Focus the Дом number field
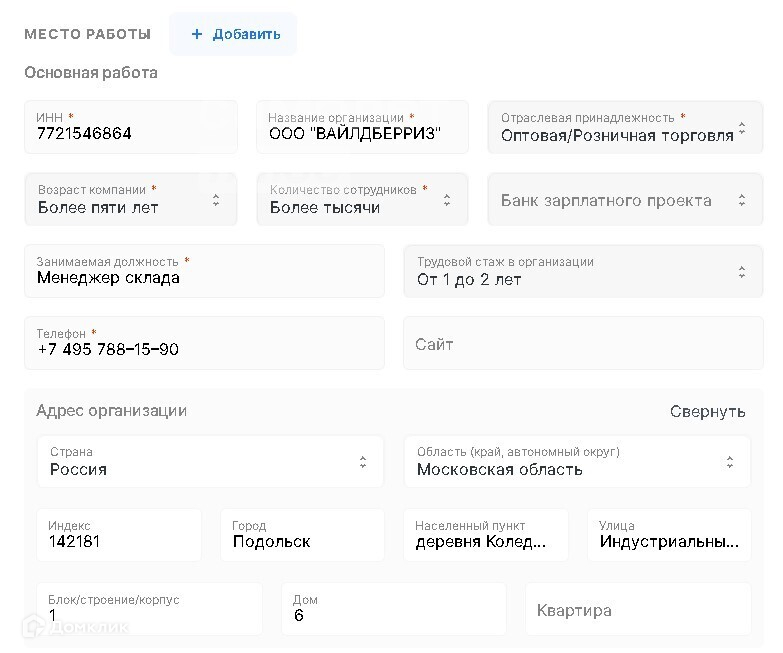This screenshot has height=653, width=783. tap(393, 610)
